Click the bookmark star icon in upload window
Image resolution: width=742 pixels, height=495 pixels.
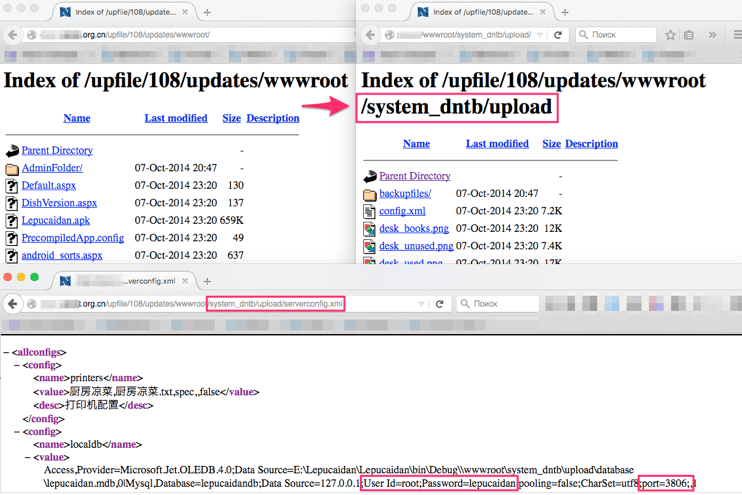pyautogui.click(x=670, y=34)
